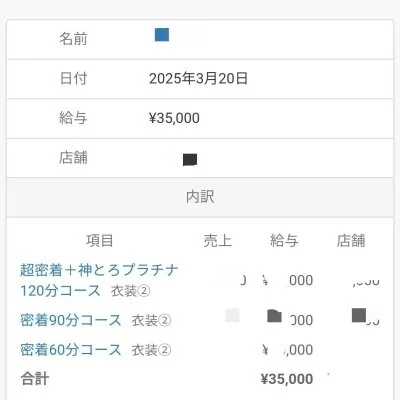Image resolution: width=400 pixels, height=400 pixels.
Task: Click the 項目 column header
Action: pyautogui.click(x=100, y=241)
